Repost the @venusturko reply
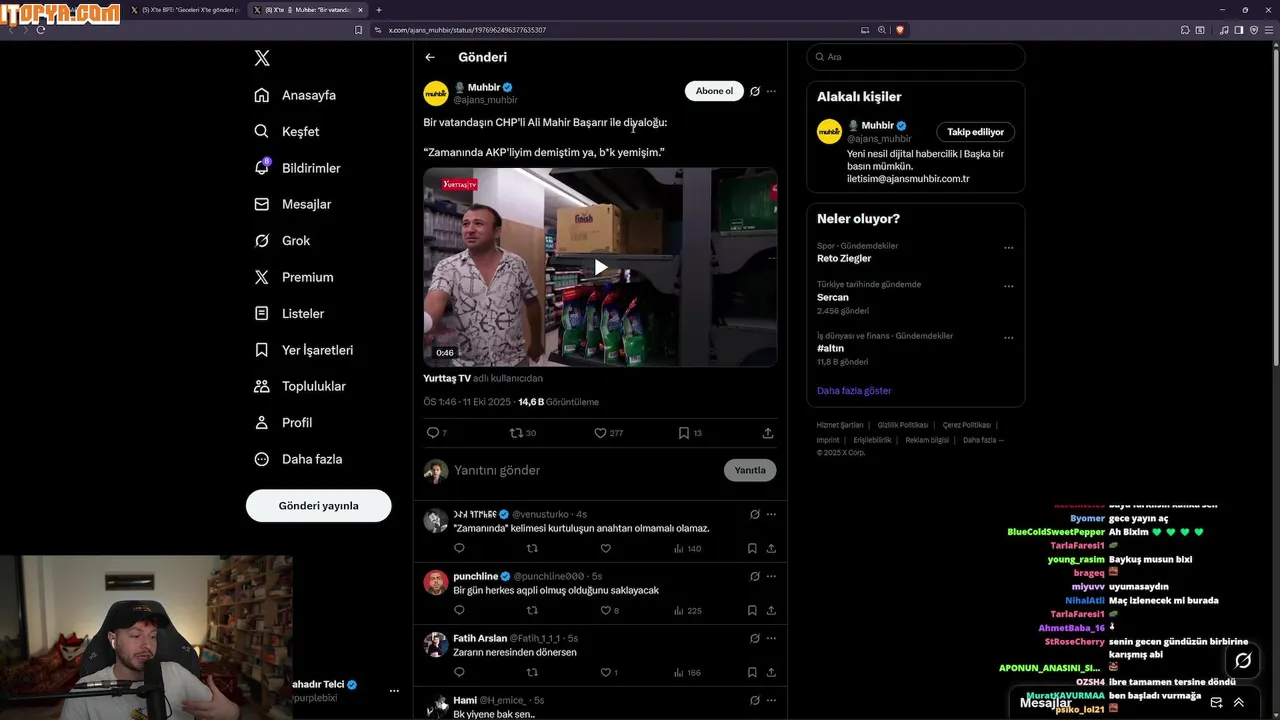This screenshot has height=720, width=1280. [532, 548]
